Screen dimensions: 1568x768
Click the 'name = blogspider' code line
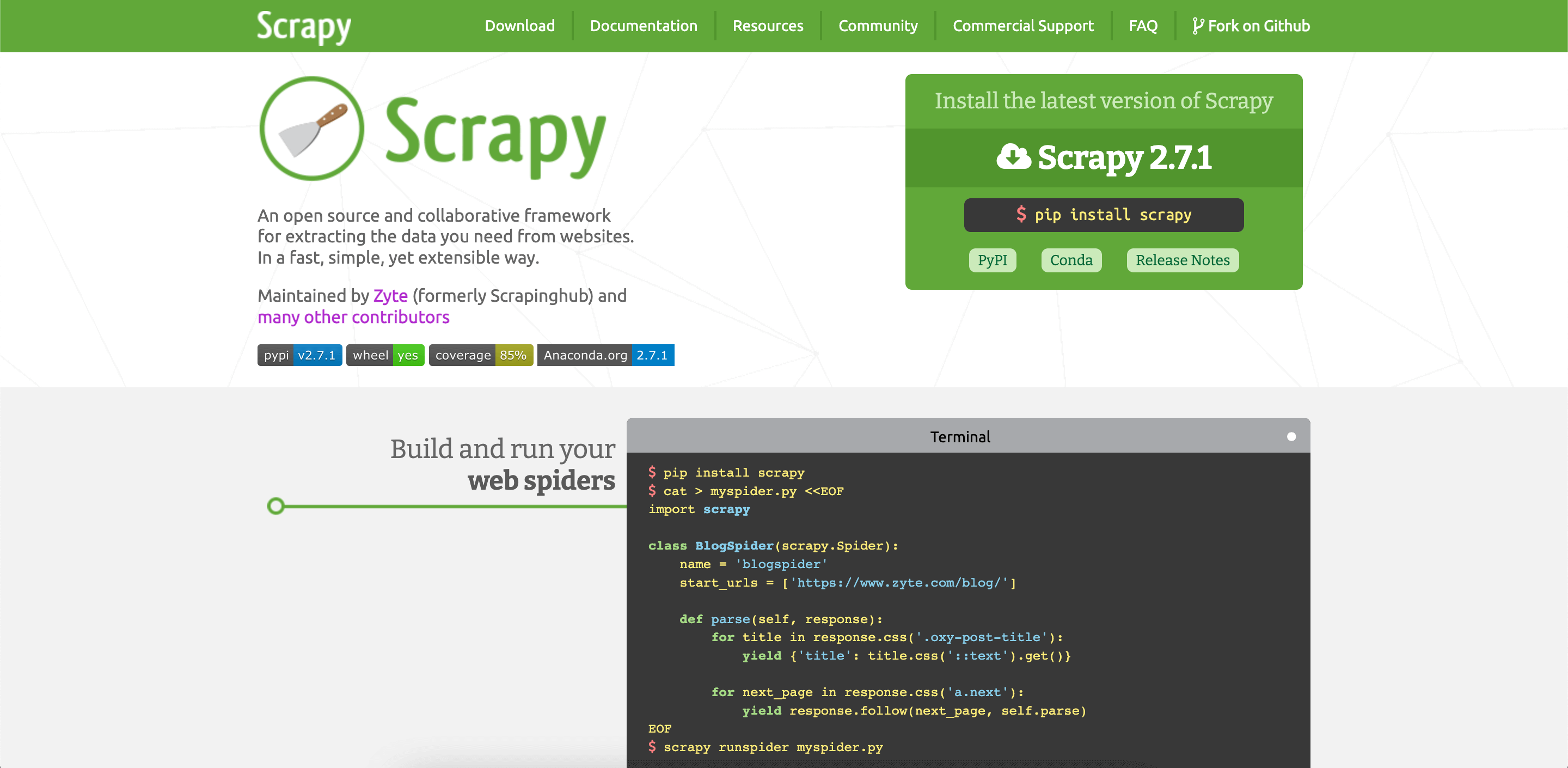click(754, 565)
